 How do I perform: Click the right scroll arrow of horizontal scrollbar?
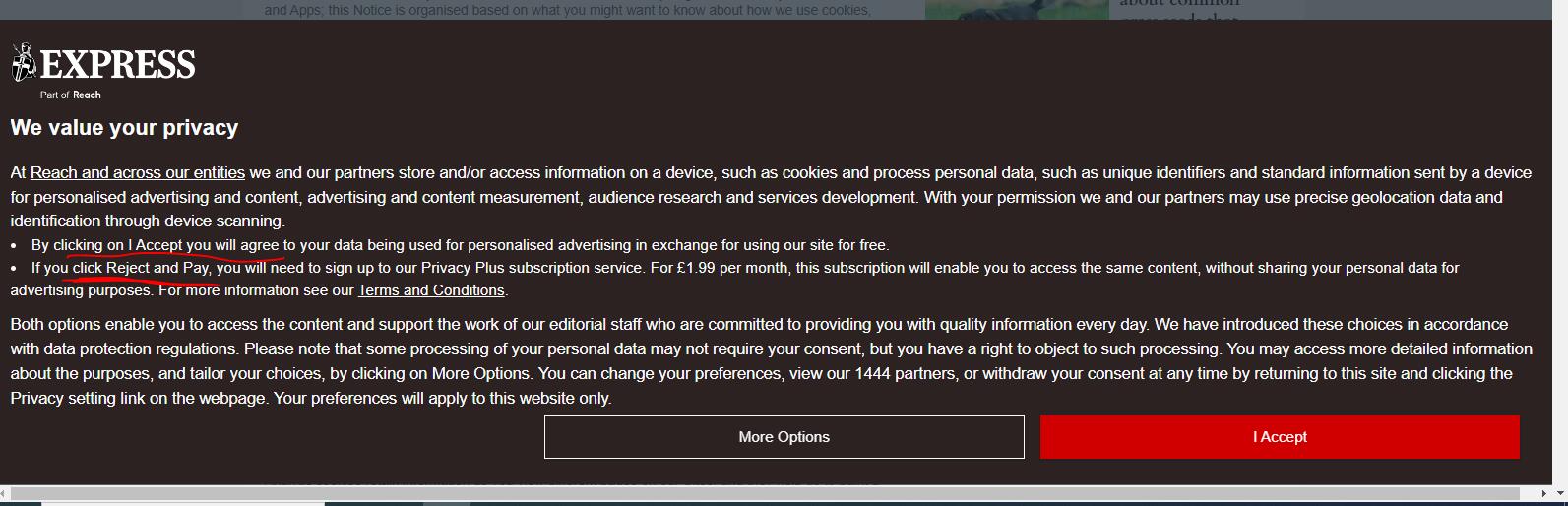[1545, 493]
